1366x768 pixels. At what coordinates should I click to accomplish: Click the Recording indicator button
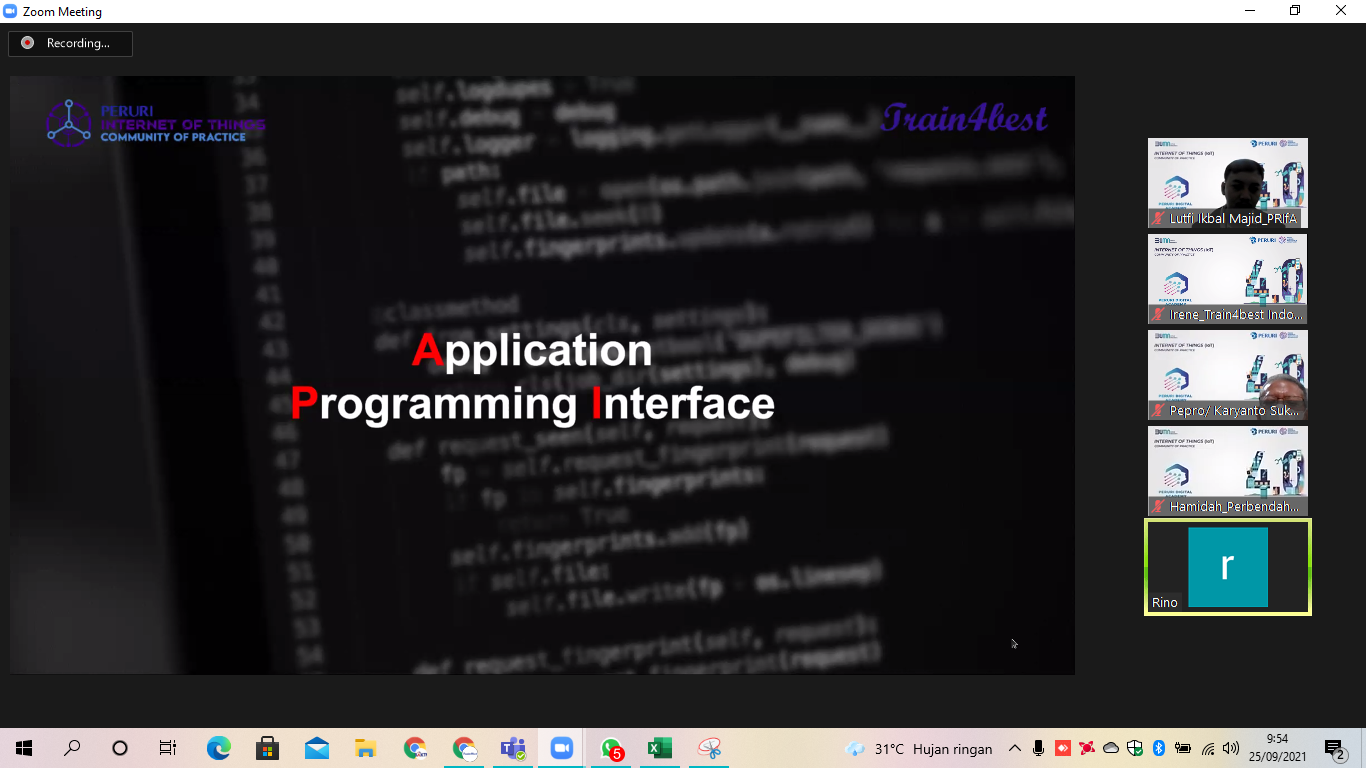tap(70, 43)
